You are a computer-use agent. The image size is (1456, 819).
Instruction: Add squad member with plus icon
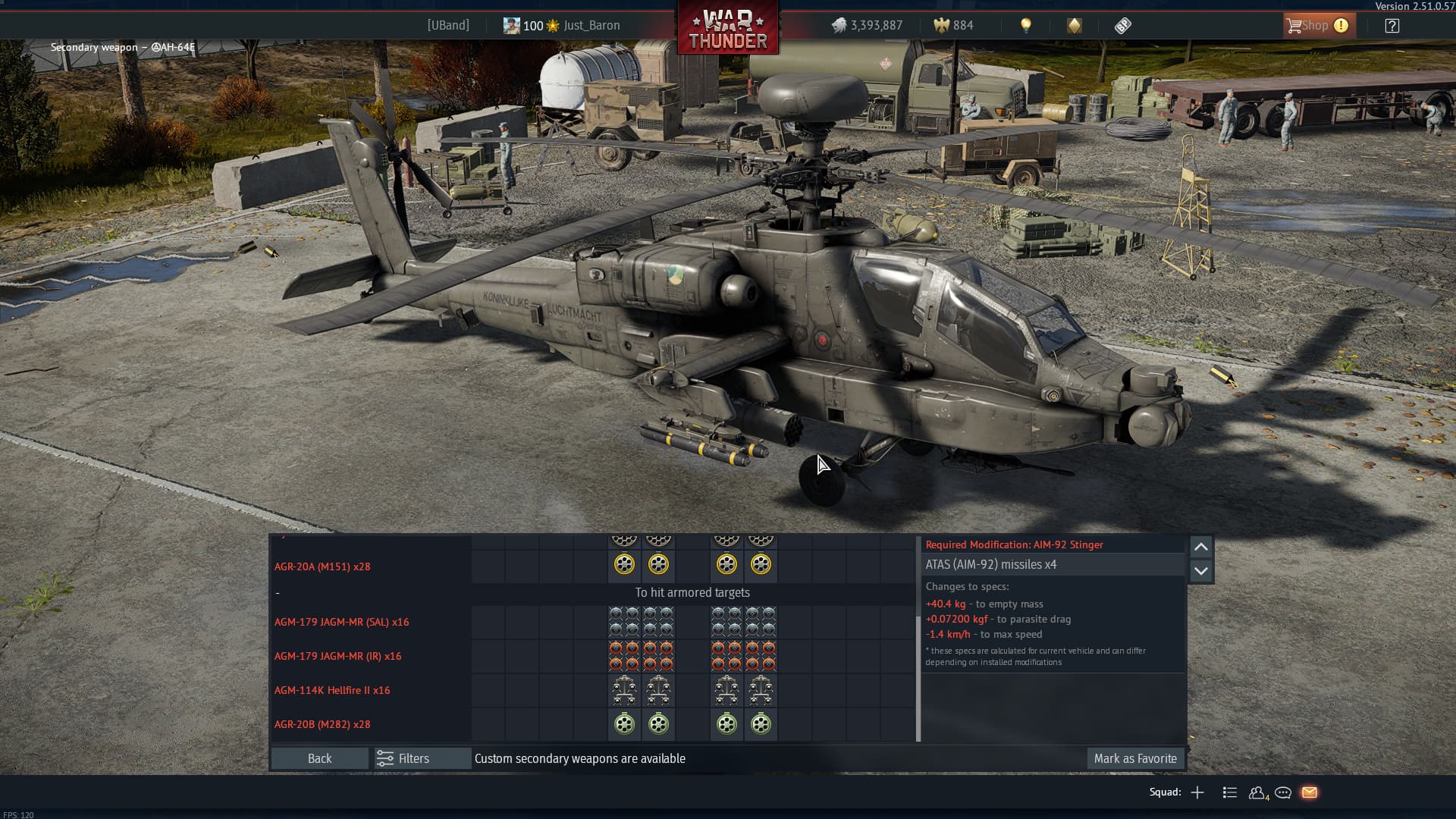(1197, 792)
